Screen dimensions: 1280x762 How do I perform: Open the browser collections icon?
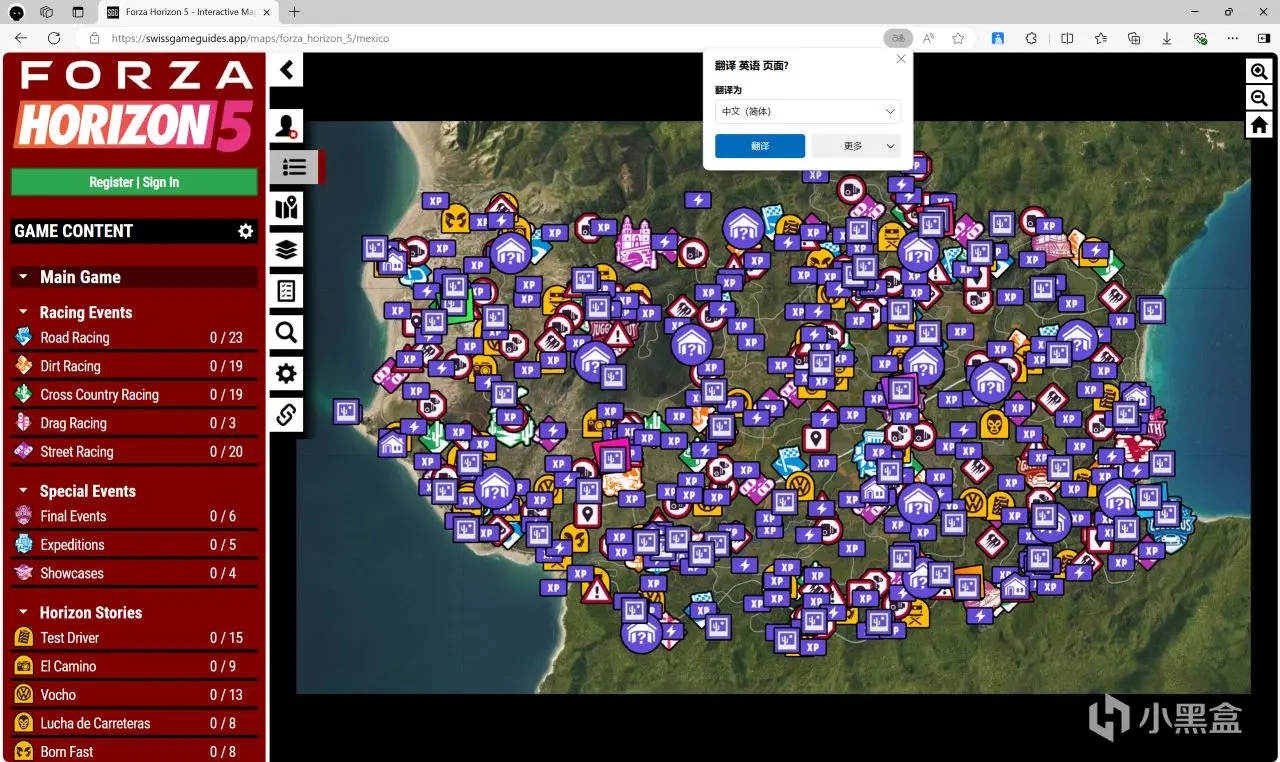coord(1134,38)
